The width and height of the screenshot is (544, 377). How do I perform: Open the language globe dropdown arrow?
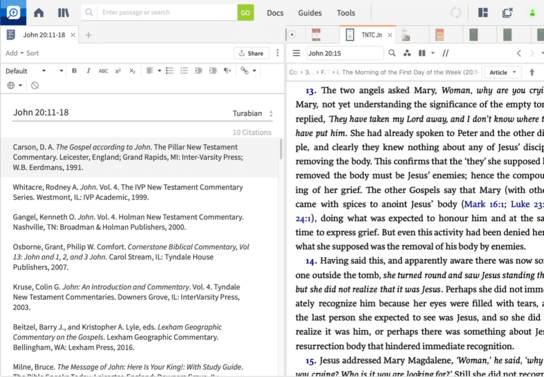[x=20, y=85]
